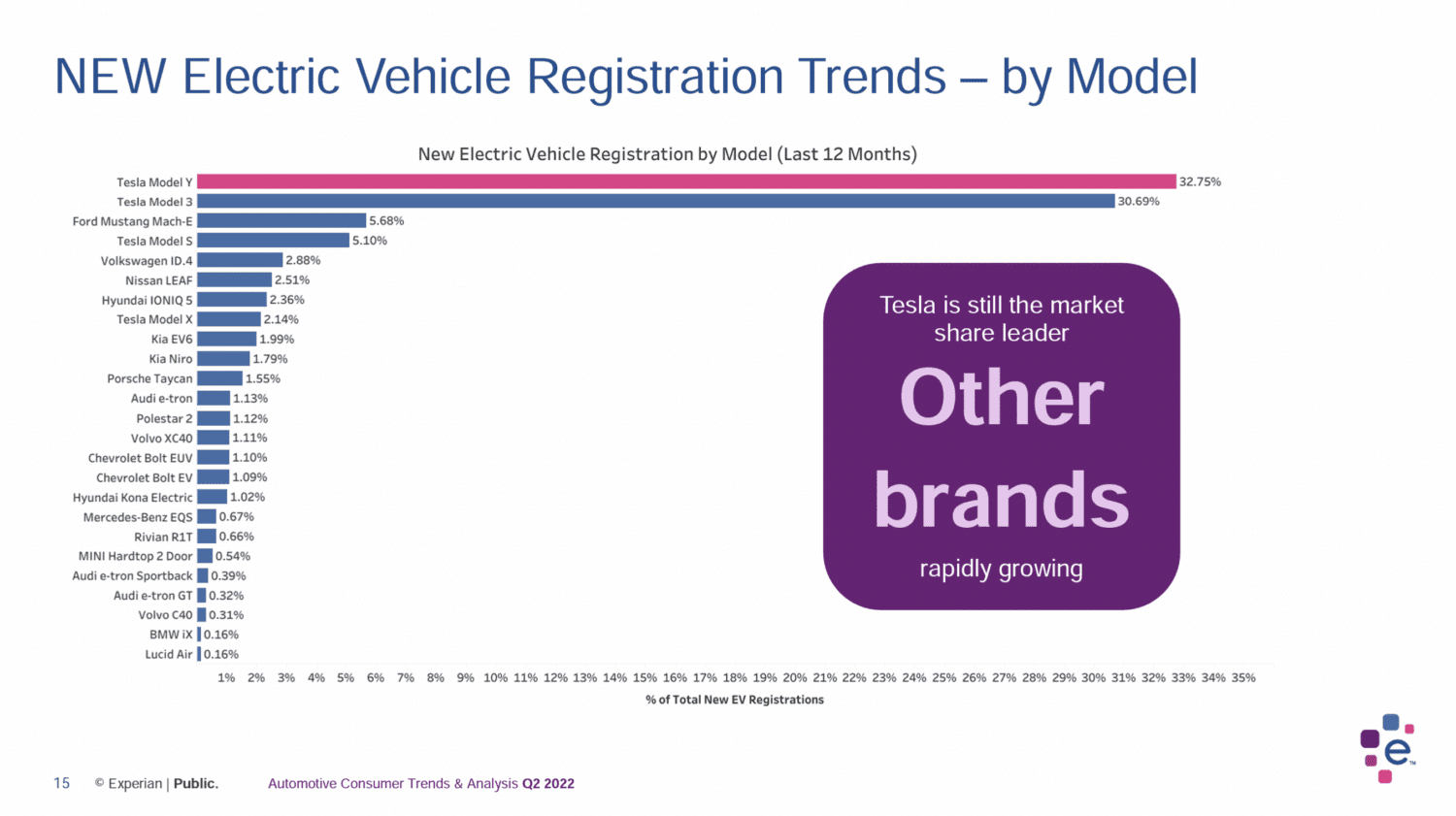This screenshot has width=1456, height=816.
Task: Click the 'Tesla Model X' row label
Action: [154, 319]
